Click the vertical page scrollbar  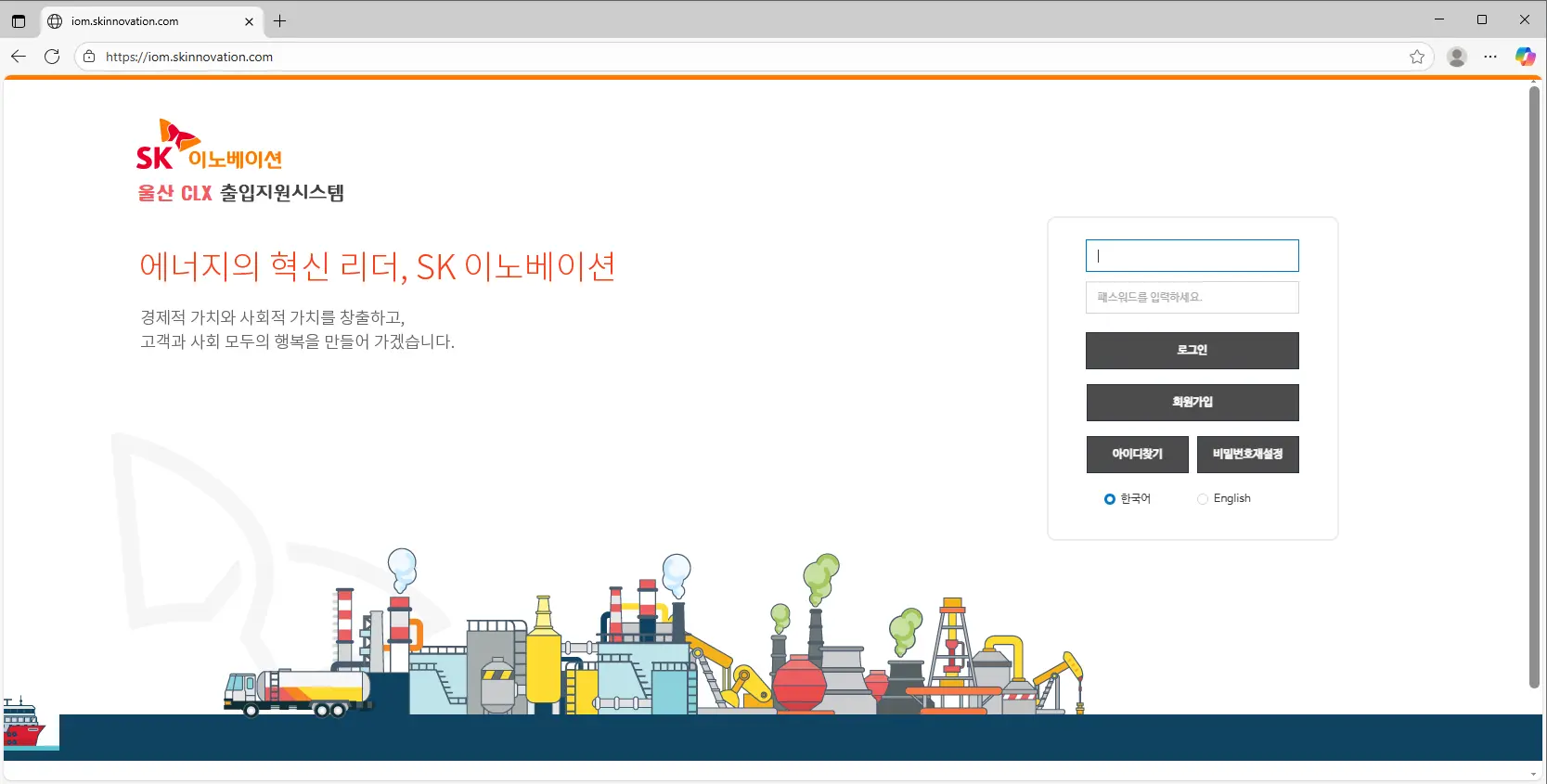(x=1534, y=386)
